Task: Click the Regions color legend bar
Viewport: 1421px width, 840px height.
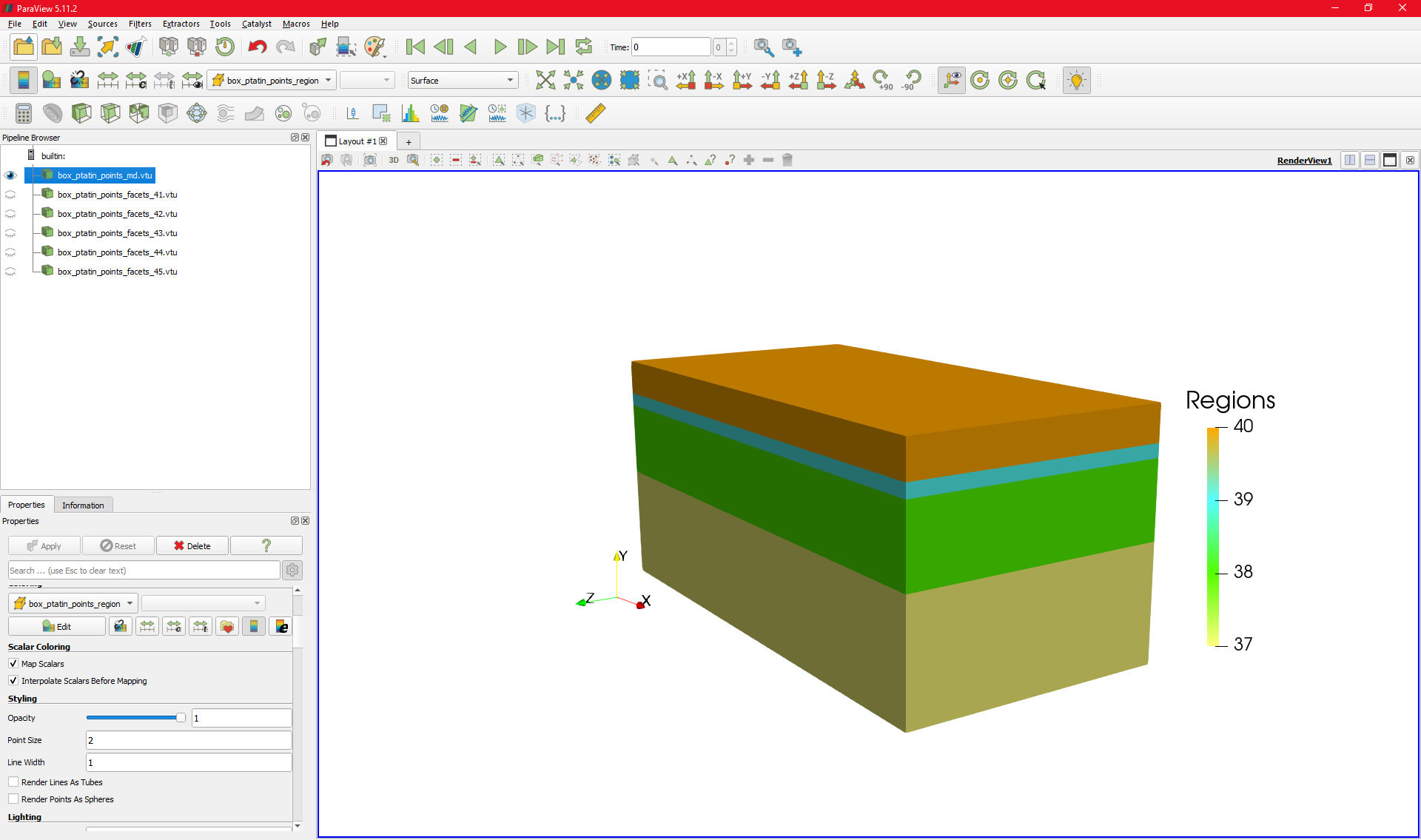Action: pyautogui.click(x=1213, y=537)
